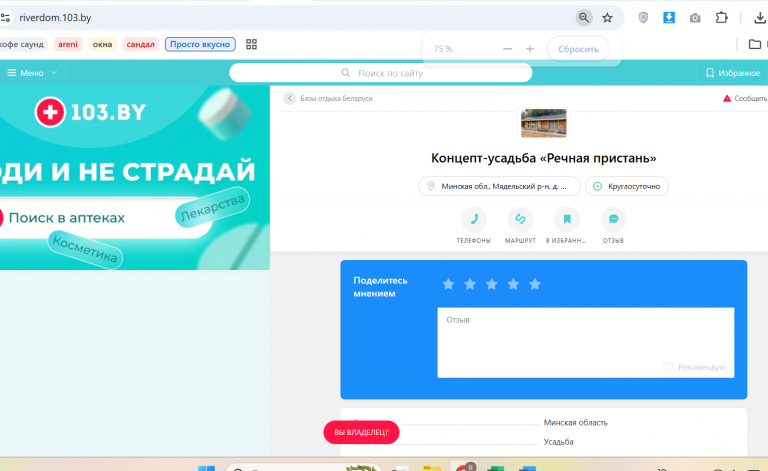Click the 75 % zoom value

point(443,49)
